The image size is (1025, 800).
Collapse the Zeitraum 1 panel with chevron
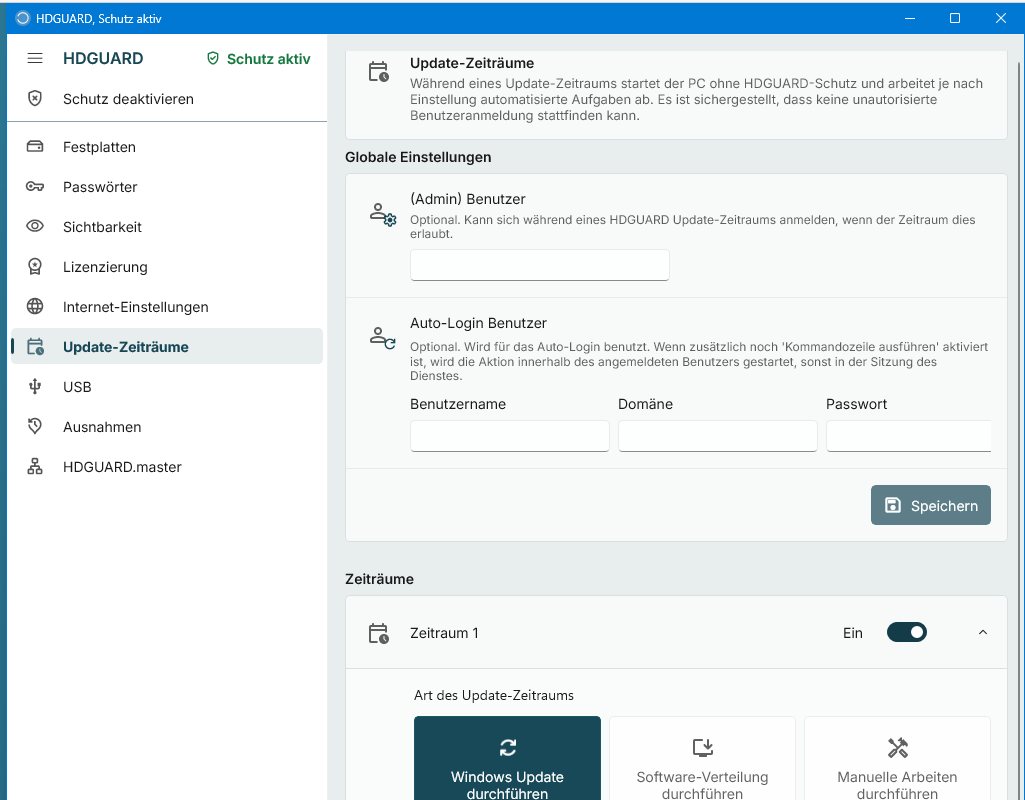pos(983,632)
